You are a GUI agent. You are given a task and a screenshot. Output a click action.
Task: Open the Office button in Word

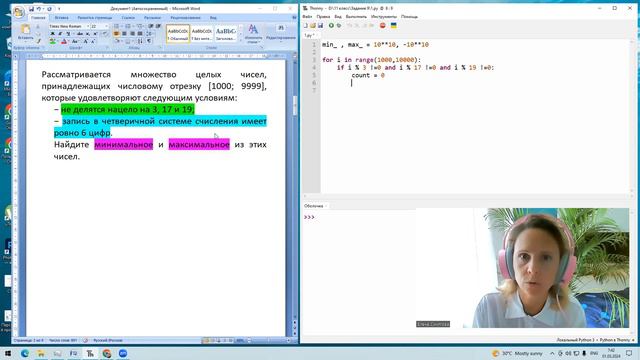pos(19,11)
